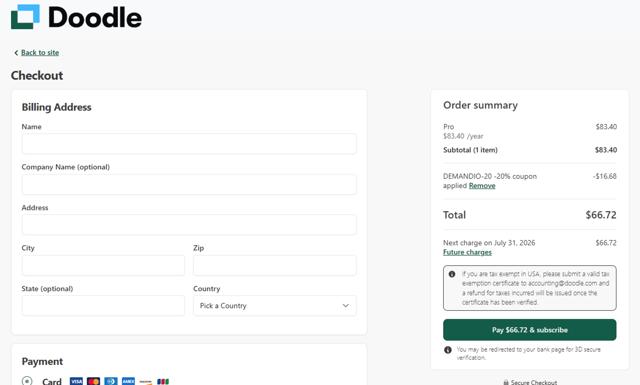
Task: Click the back chevron icon beside Back to site
Action: (16, 53)
